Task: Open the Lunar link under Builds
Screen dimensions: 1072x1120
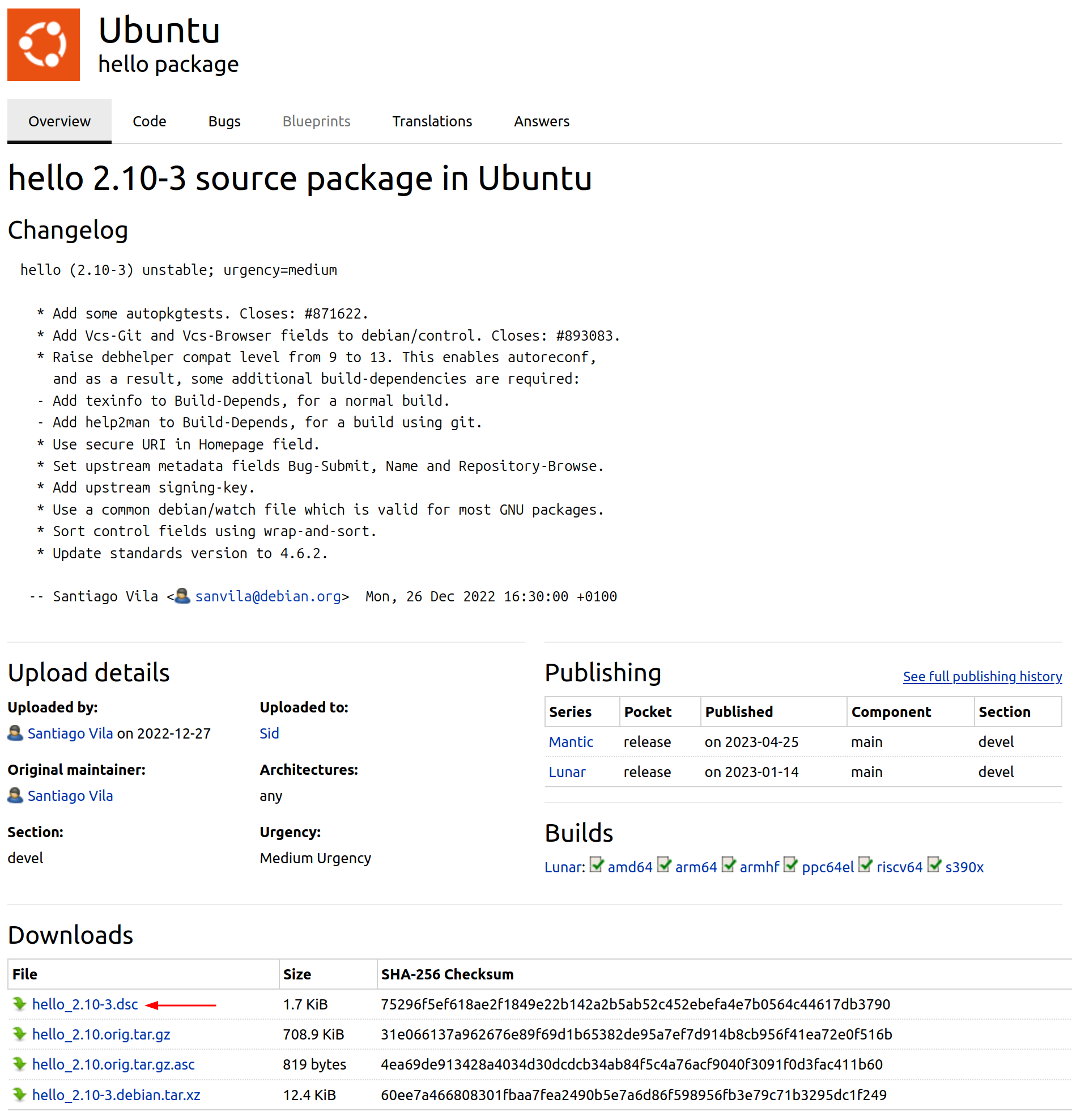Action: point(563,867)
